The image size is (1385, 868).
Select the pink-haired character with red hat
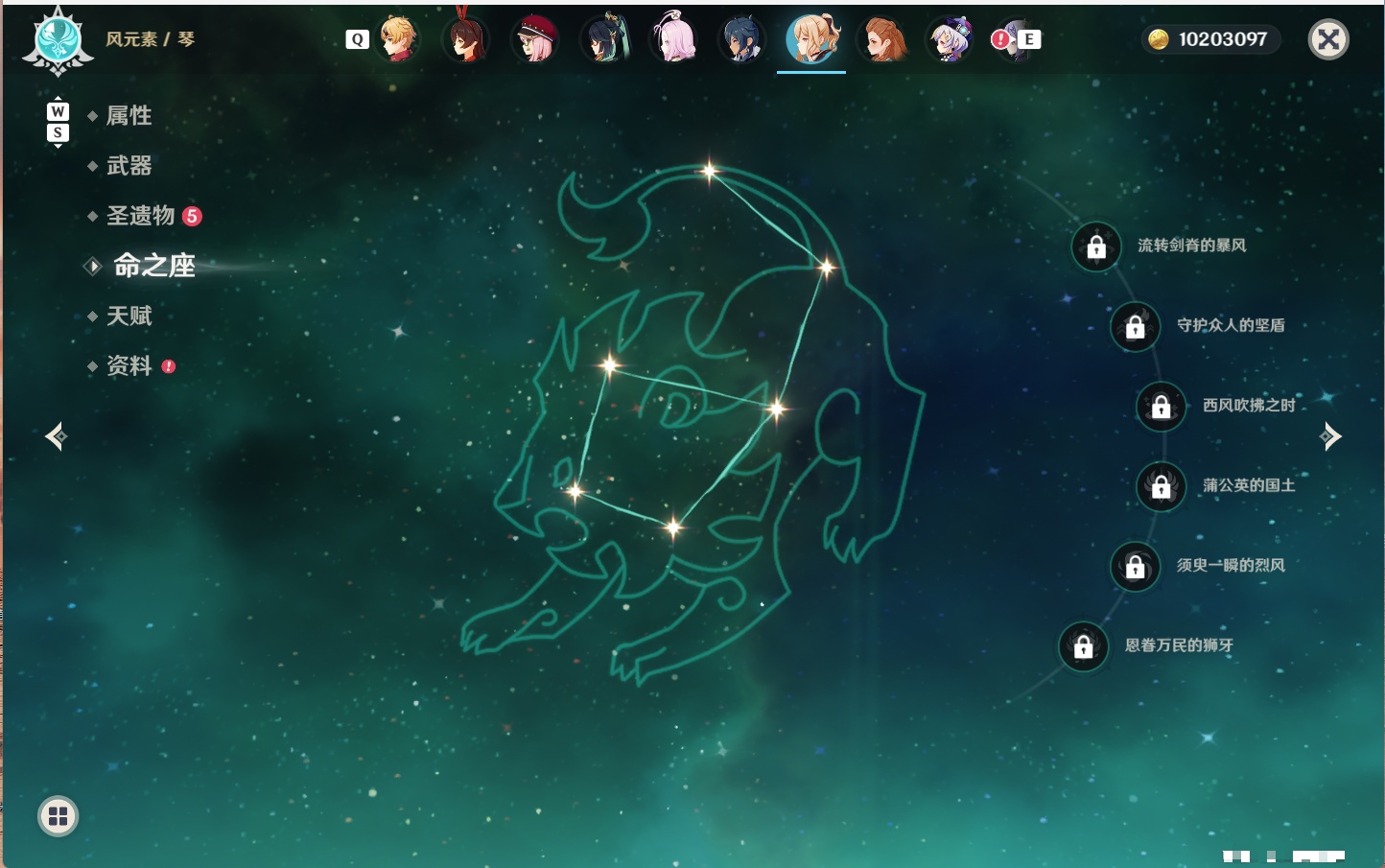point(535,39)
